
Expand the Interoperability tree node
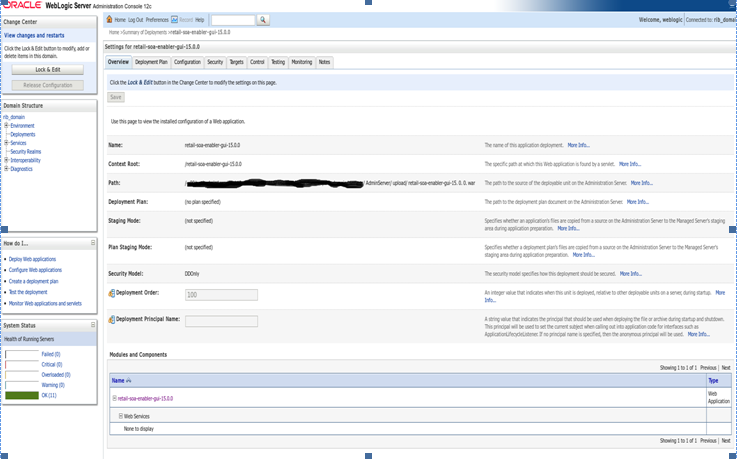(x=7, y=160)
